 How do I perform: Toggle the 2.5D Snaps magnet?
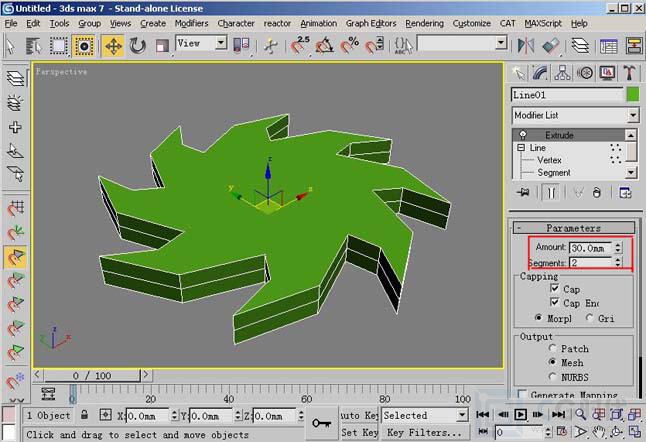pyautogui.click(x=300, y=46)
